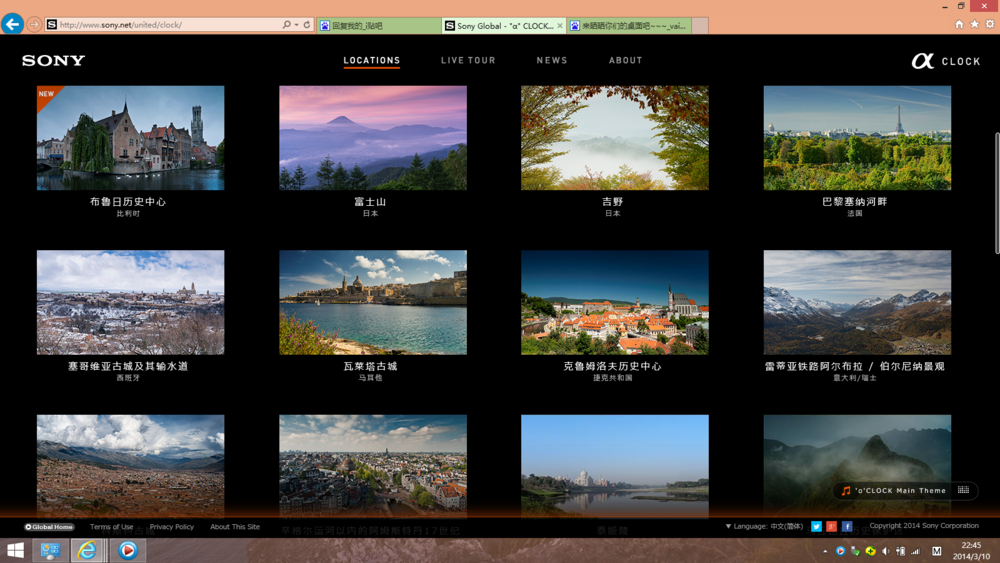The width and height of the screenshot is (1000, 563).
Task: Click the α CLOCK Main Theme label
Action: pos(901,490)
